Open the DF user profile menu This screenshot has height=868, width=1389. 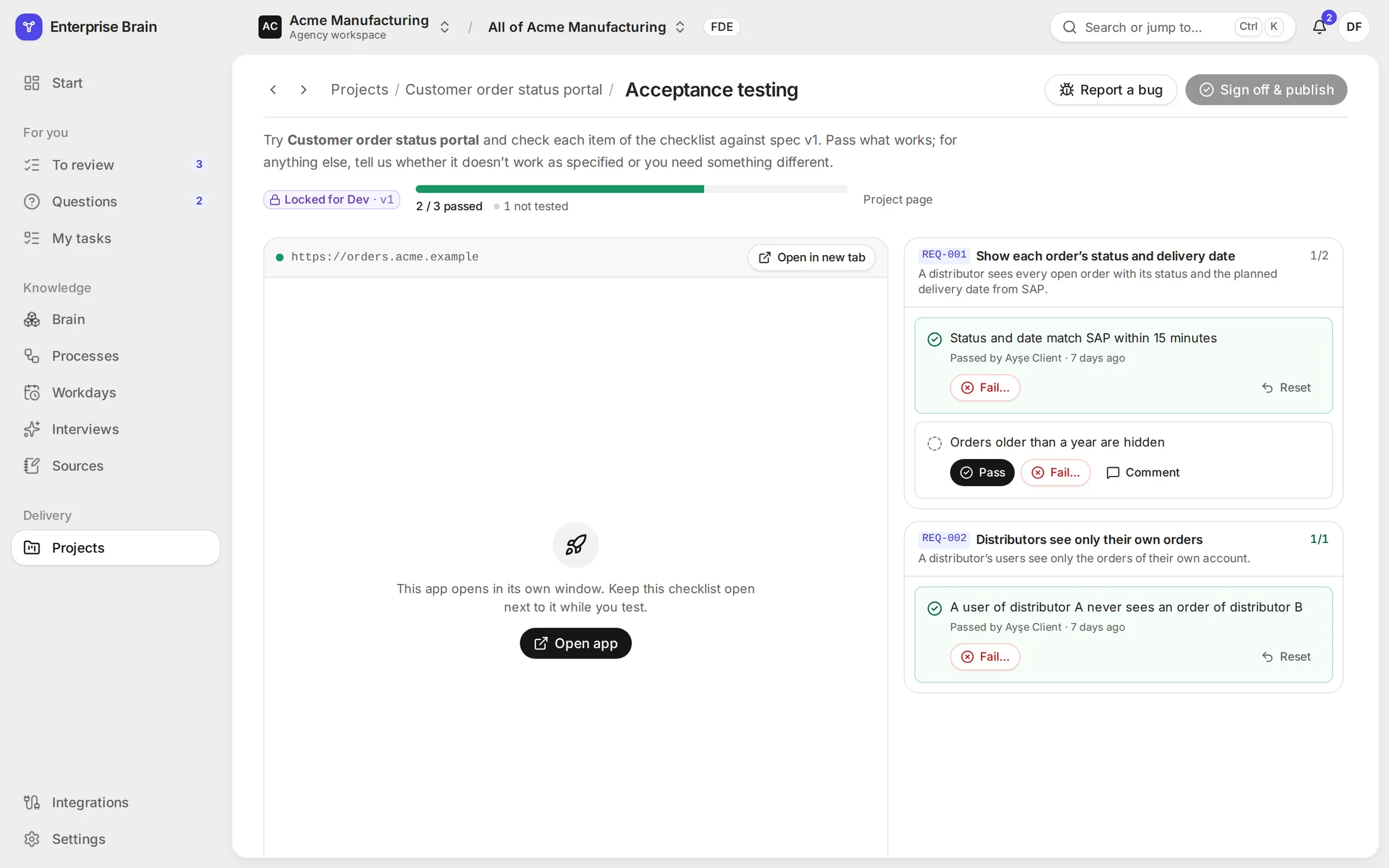1354,27
